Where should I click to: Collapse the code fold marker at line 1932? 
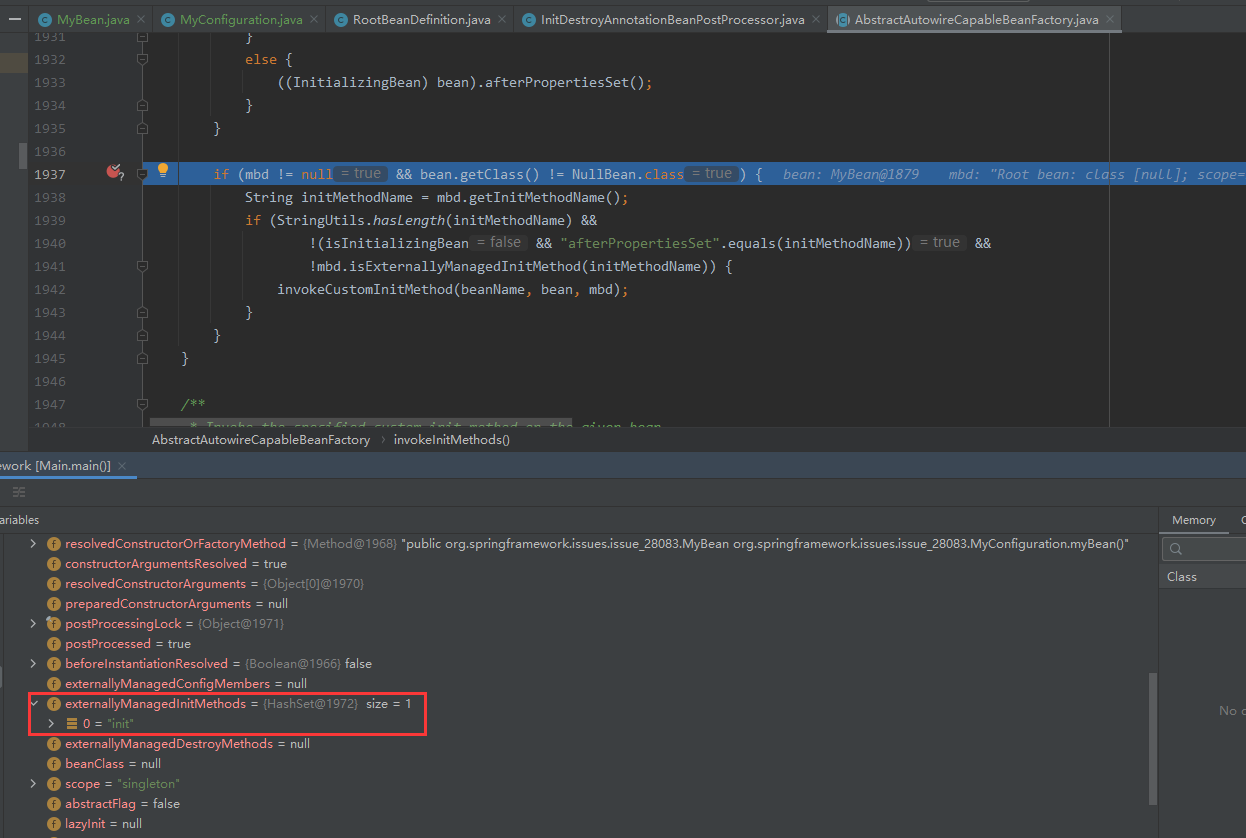click(142, 59)
